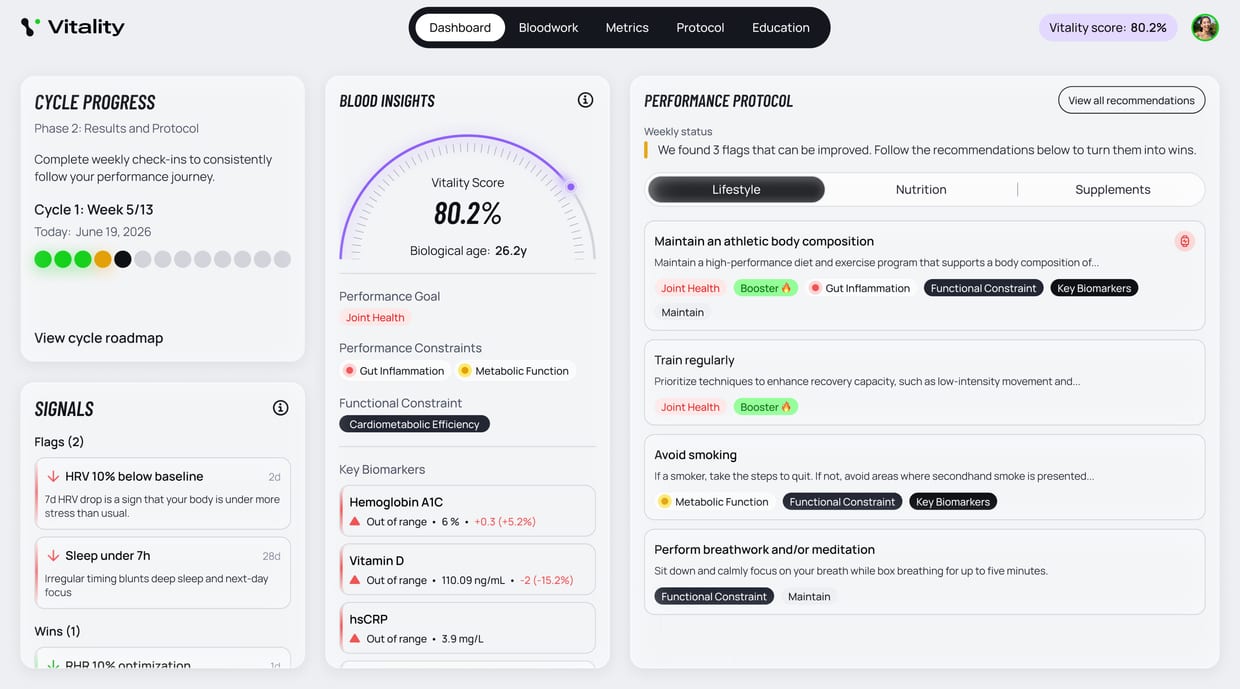Open the user profile avatar
The image size is (1240, 689).
(x=1205, y=27)
